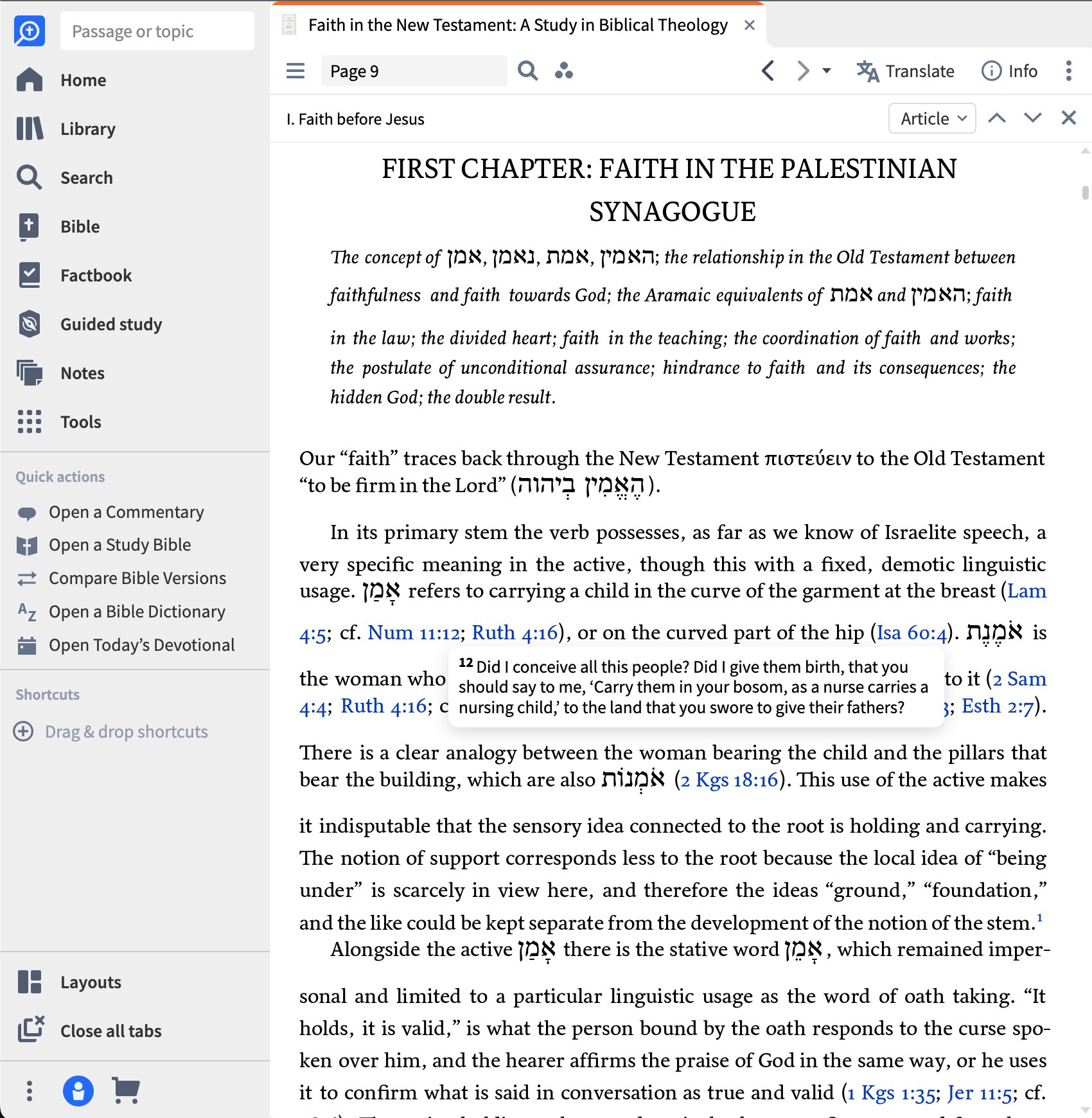Image resolution: width=1092 pixels, height=1118 pixels.
Task: Select the Faith in the New Testament tab
Action: coord(518,25)
